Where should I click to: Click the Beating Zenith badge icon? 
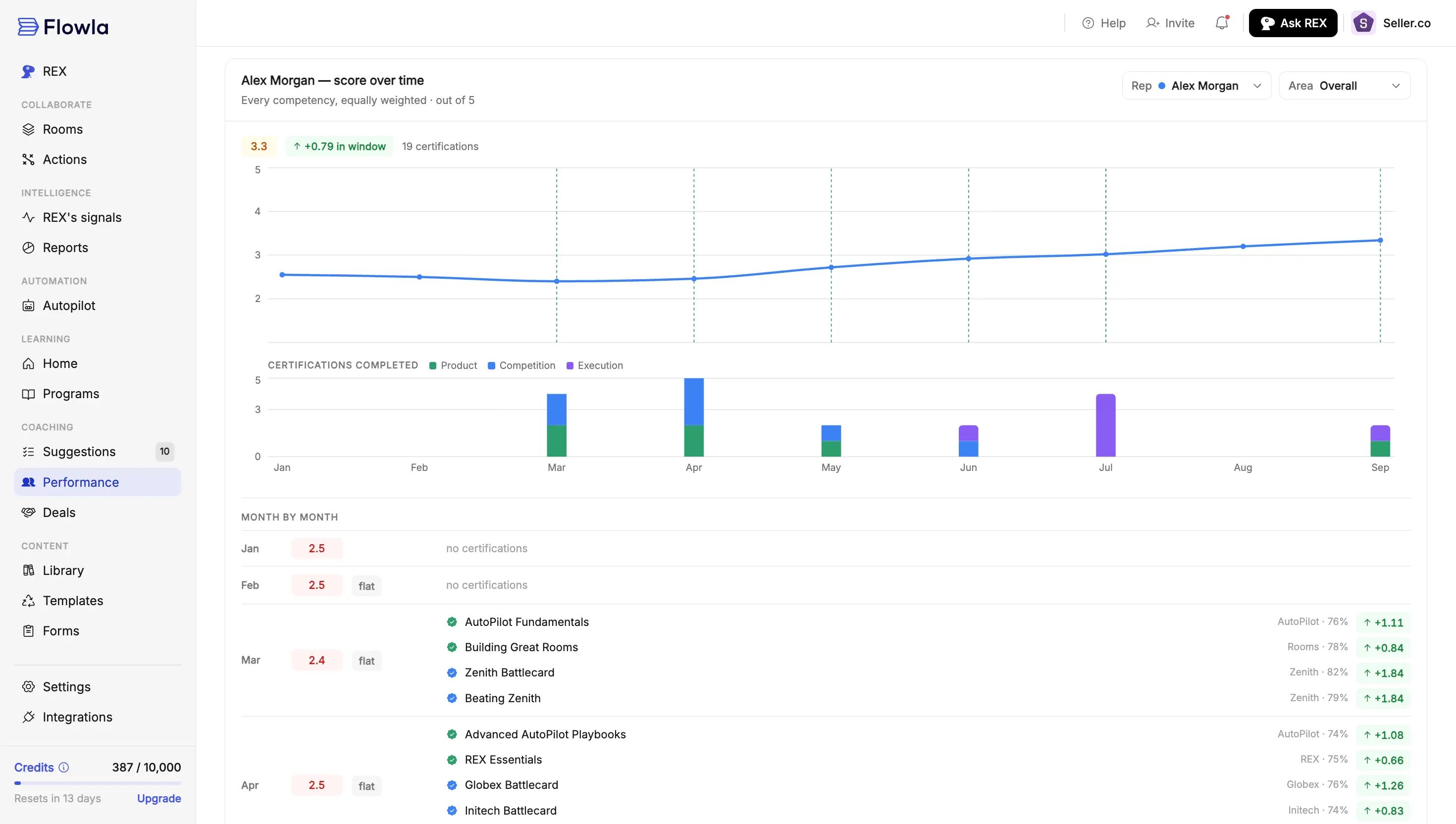(x=452, y=698)
